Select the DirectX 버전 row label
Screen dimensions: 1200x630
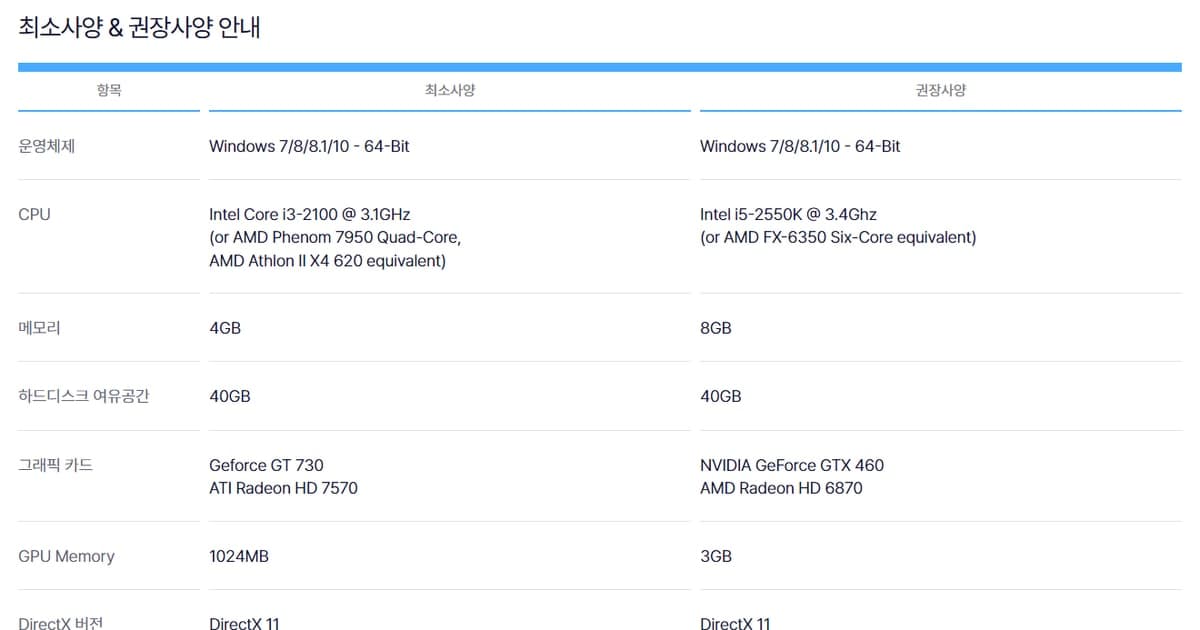tap(61, 623)
